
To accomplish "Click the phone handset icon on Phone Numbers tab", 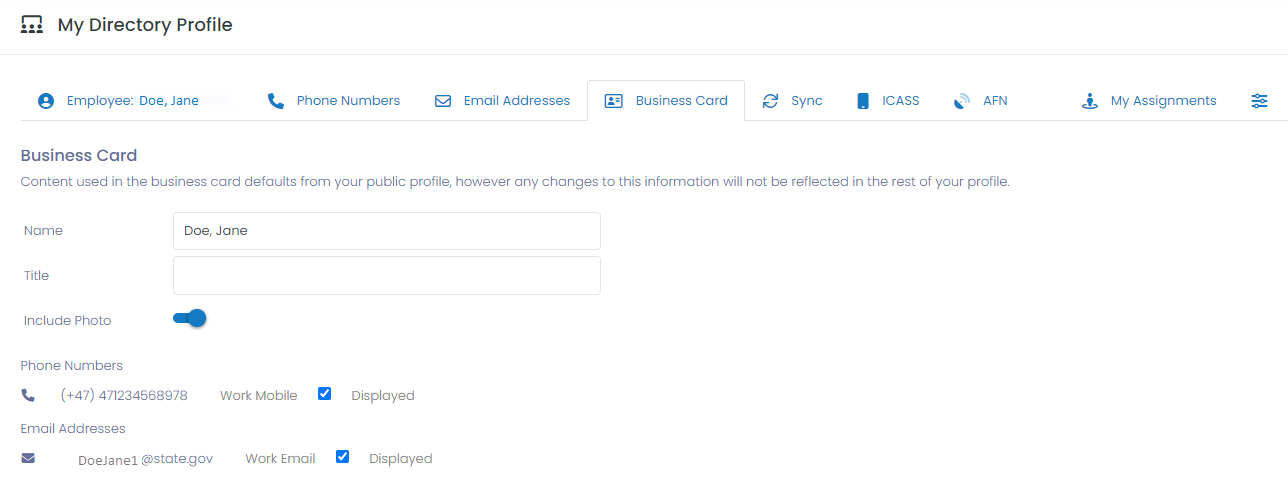I will click(276, 101).
